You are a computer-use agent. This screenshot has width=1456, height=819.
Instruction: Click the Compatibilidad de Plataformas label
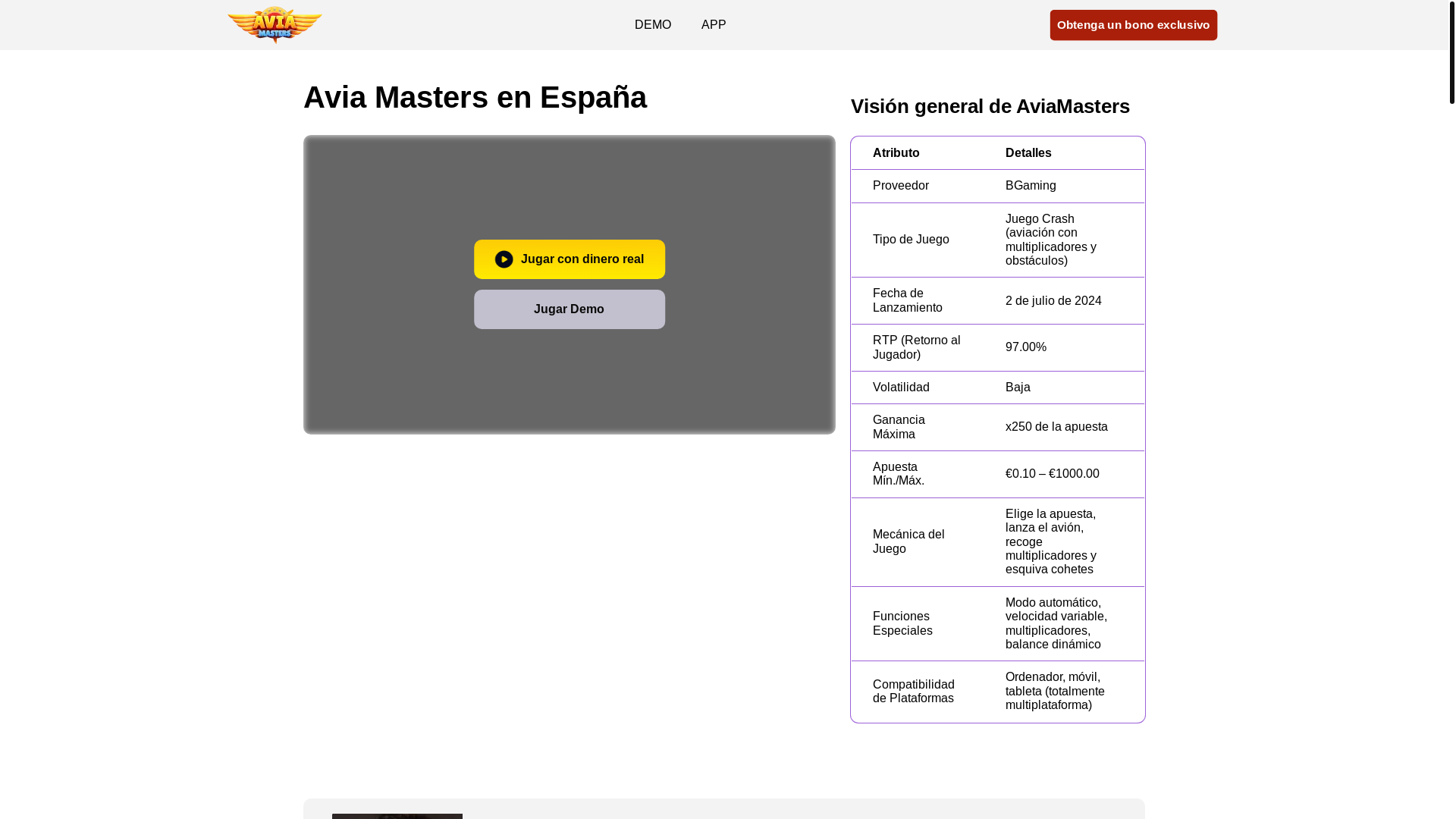pos(914,692)
